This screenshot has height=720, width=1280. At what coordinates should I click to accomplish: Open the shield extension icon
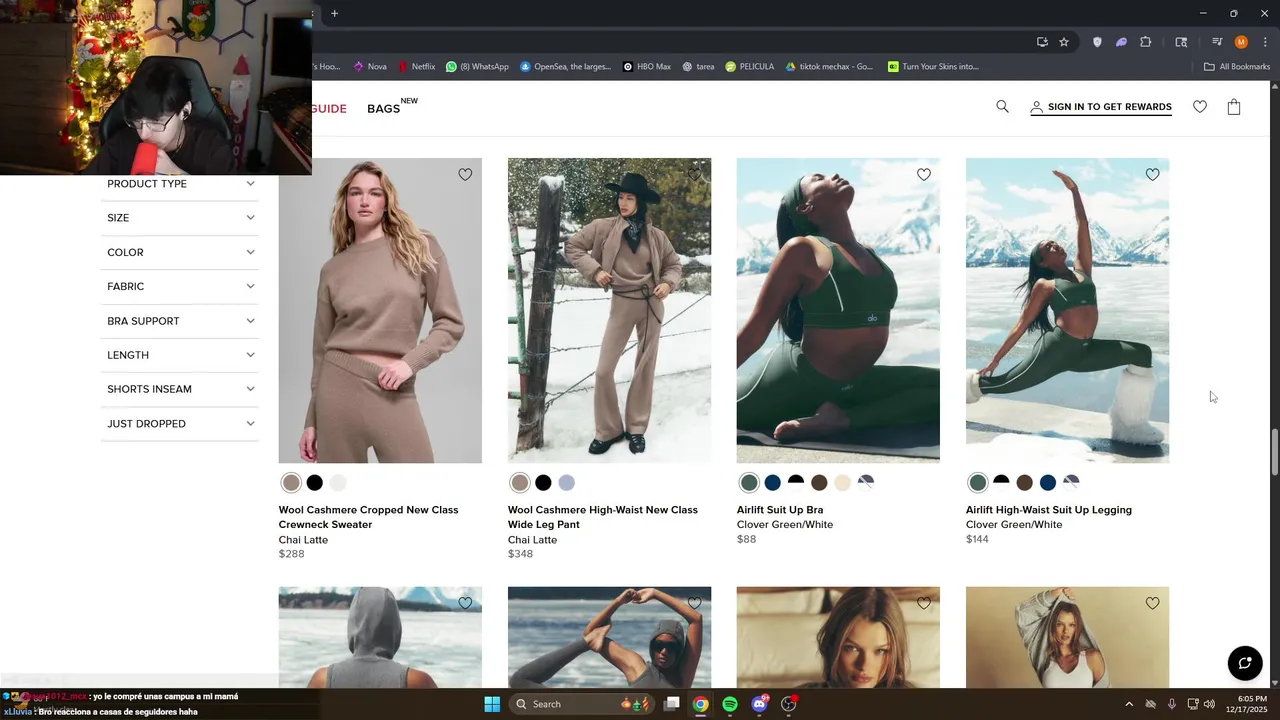[x=1098, y=42]
